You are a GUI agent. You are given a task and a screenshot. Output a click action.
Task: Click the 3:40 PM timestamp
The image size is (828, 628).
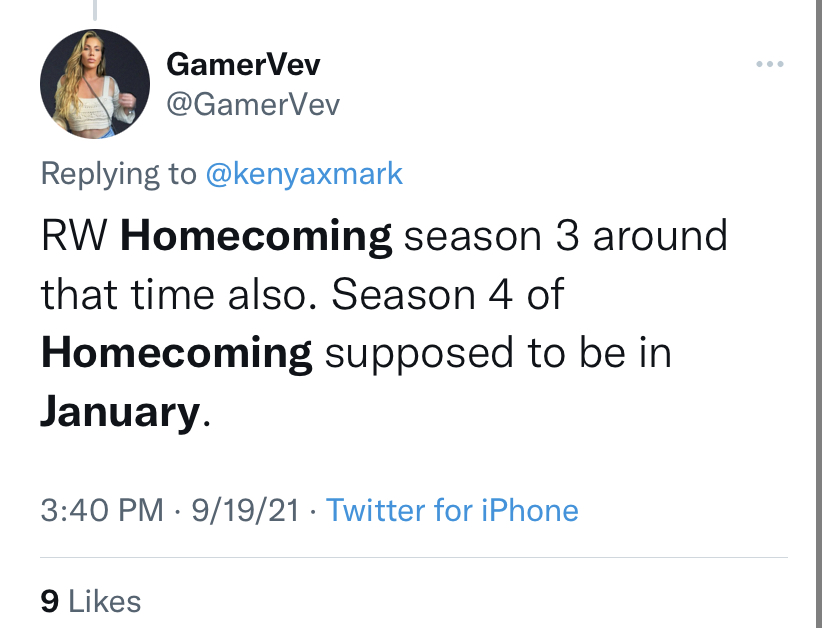pos(102,510)
